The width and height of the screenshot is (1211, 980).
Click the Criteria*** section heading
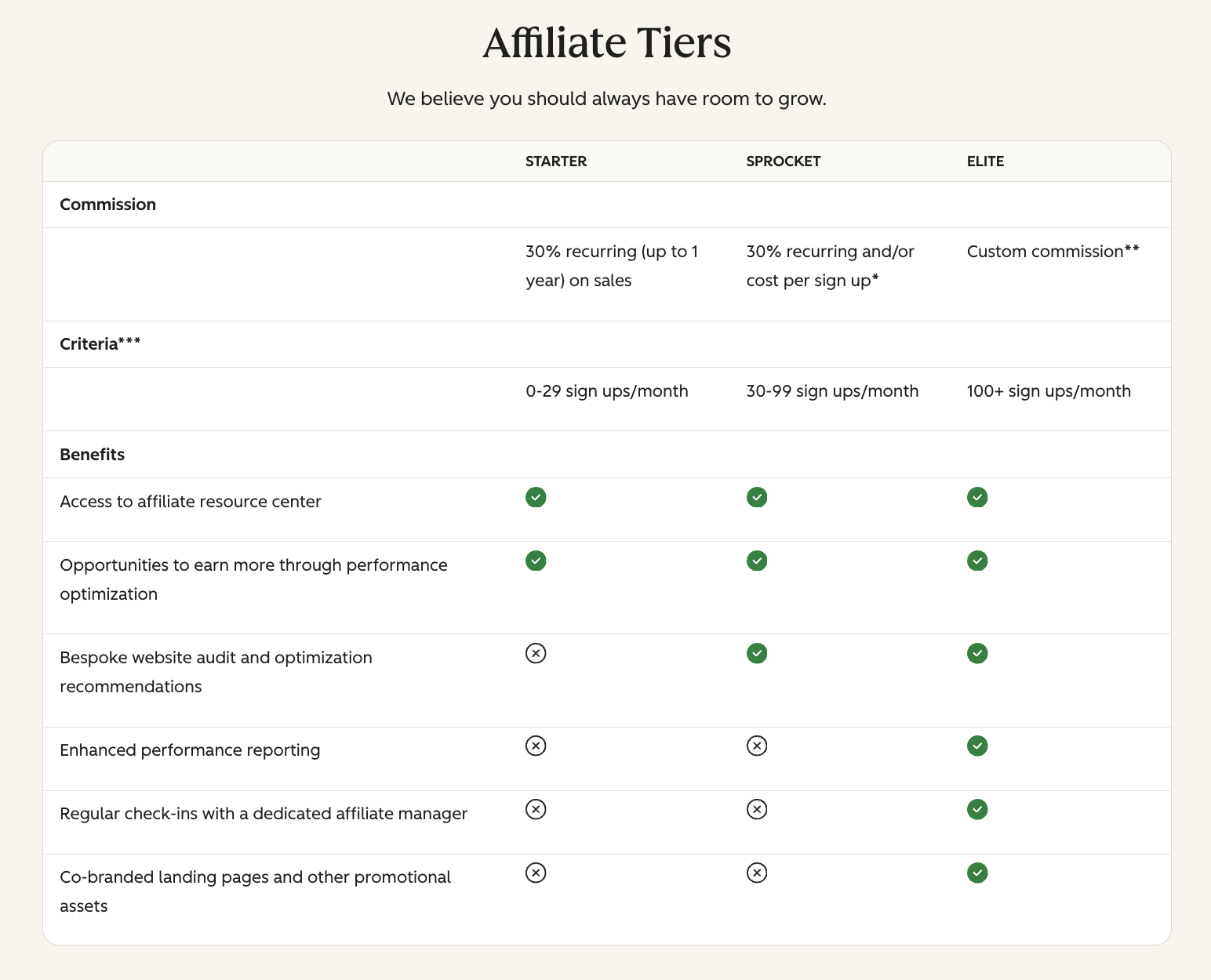click(x=100, y=344)
